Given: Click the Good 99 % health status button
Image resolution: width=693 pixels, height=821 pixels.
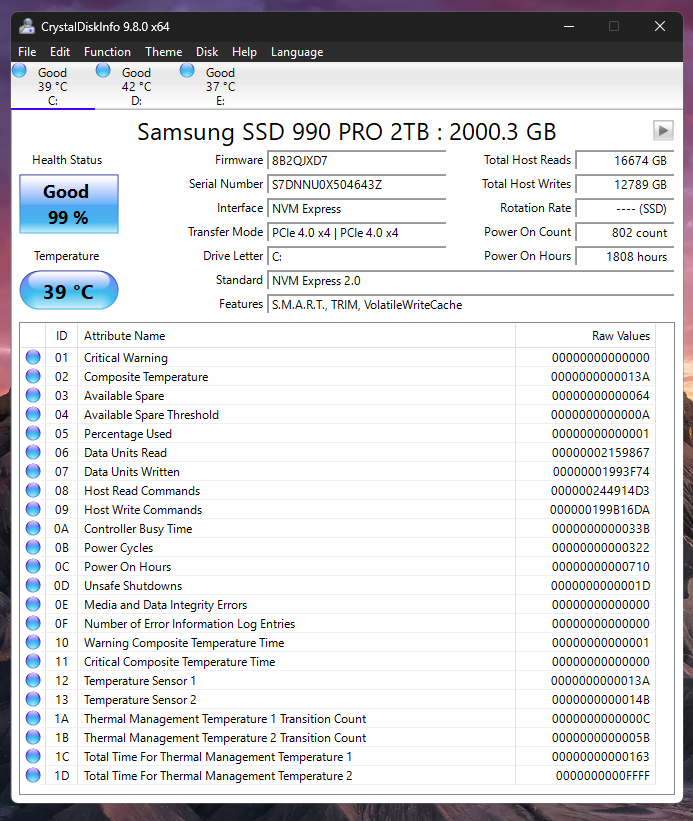Looking at the screenshot, I should click(x=69, y=204).
